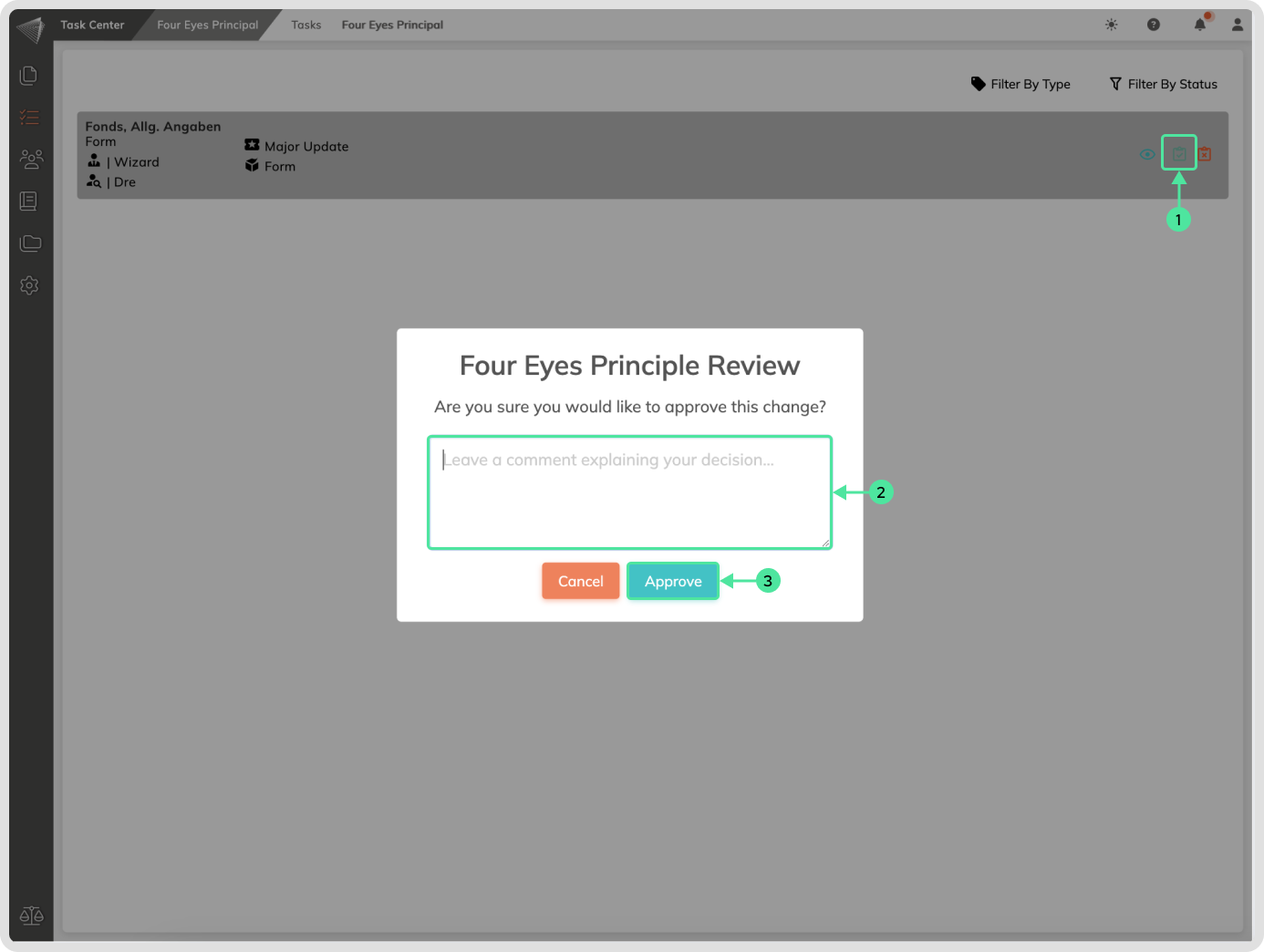1264x952 pixels.
Task: Open the users group icon in sidebar
Action: pos(30,159)
